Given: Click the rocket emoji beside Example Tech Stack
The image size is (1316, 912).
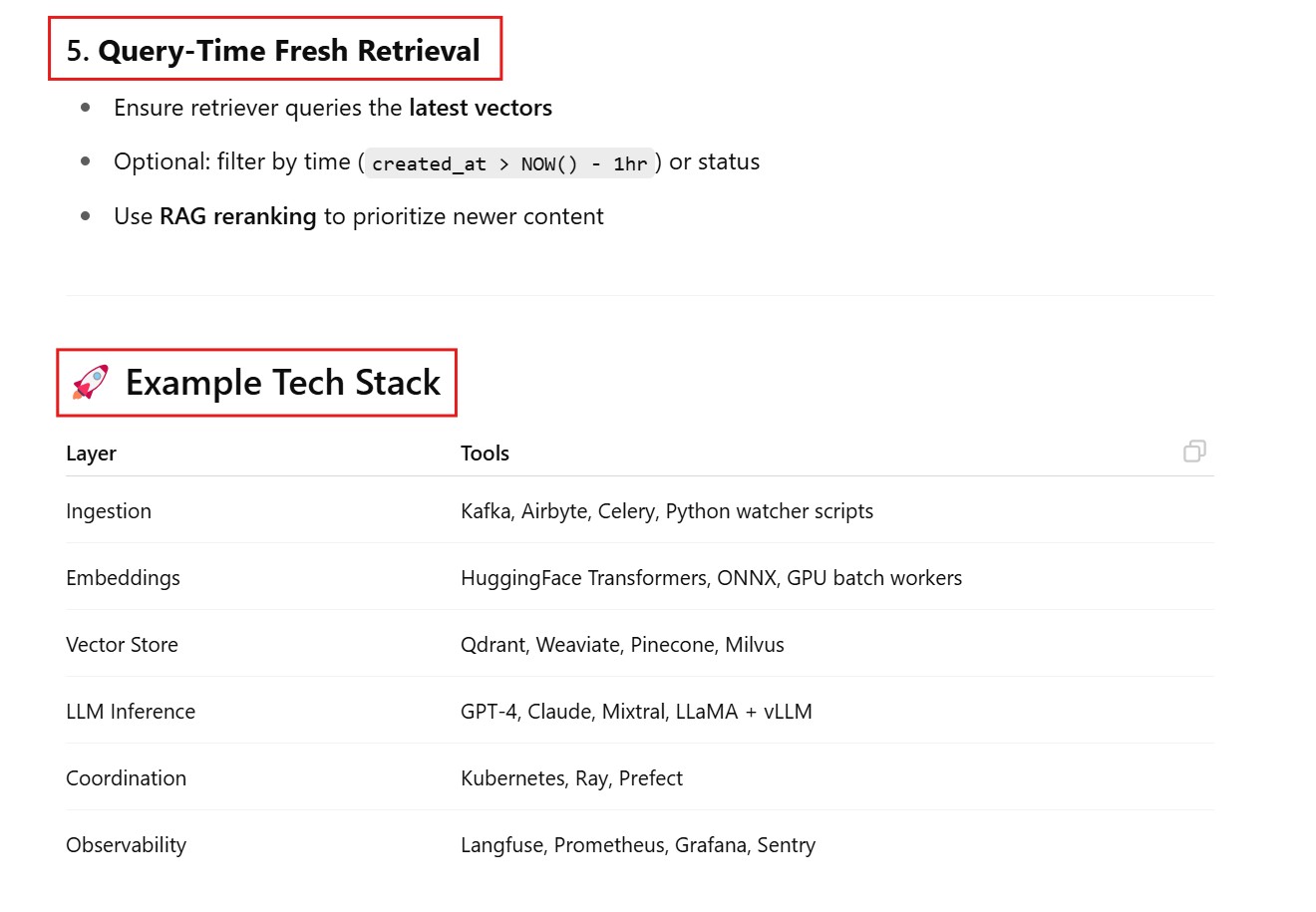Looking at the screenshot, I should 91,383.
